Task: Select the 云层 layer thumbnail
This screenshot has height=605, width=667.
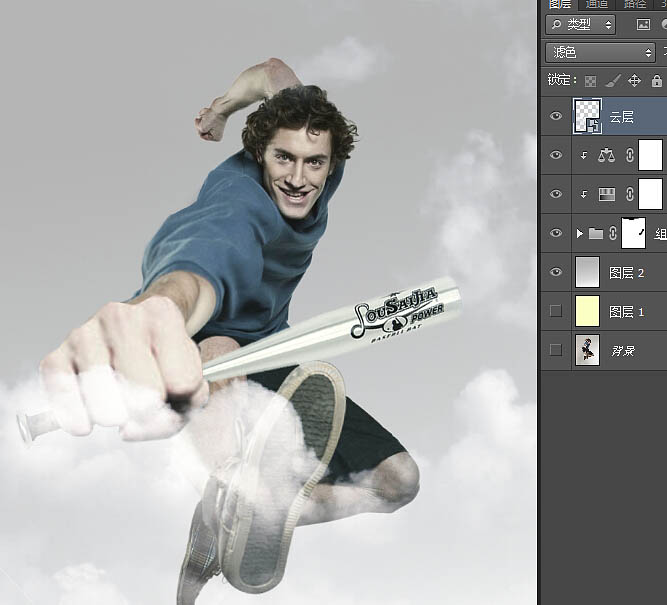Action: [587, 116]
